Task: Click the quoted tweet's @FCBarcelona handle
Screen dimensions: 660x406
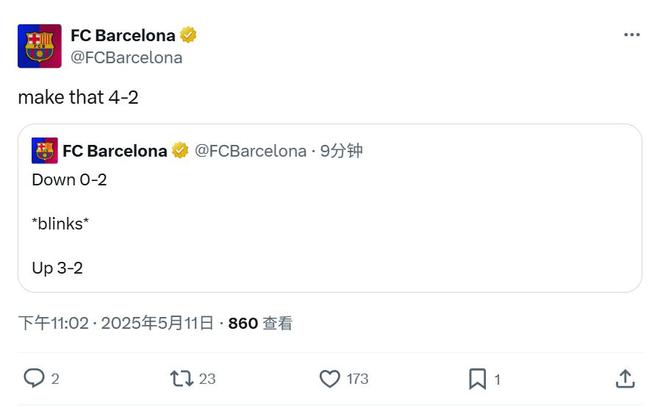Action: click(x=250, y=151)
